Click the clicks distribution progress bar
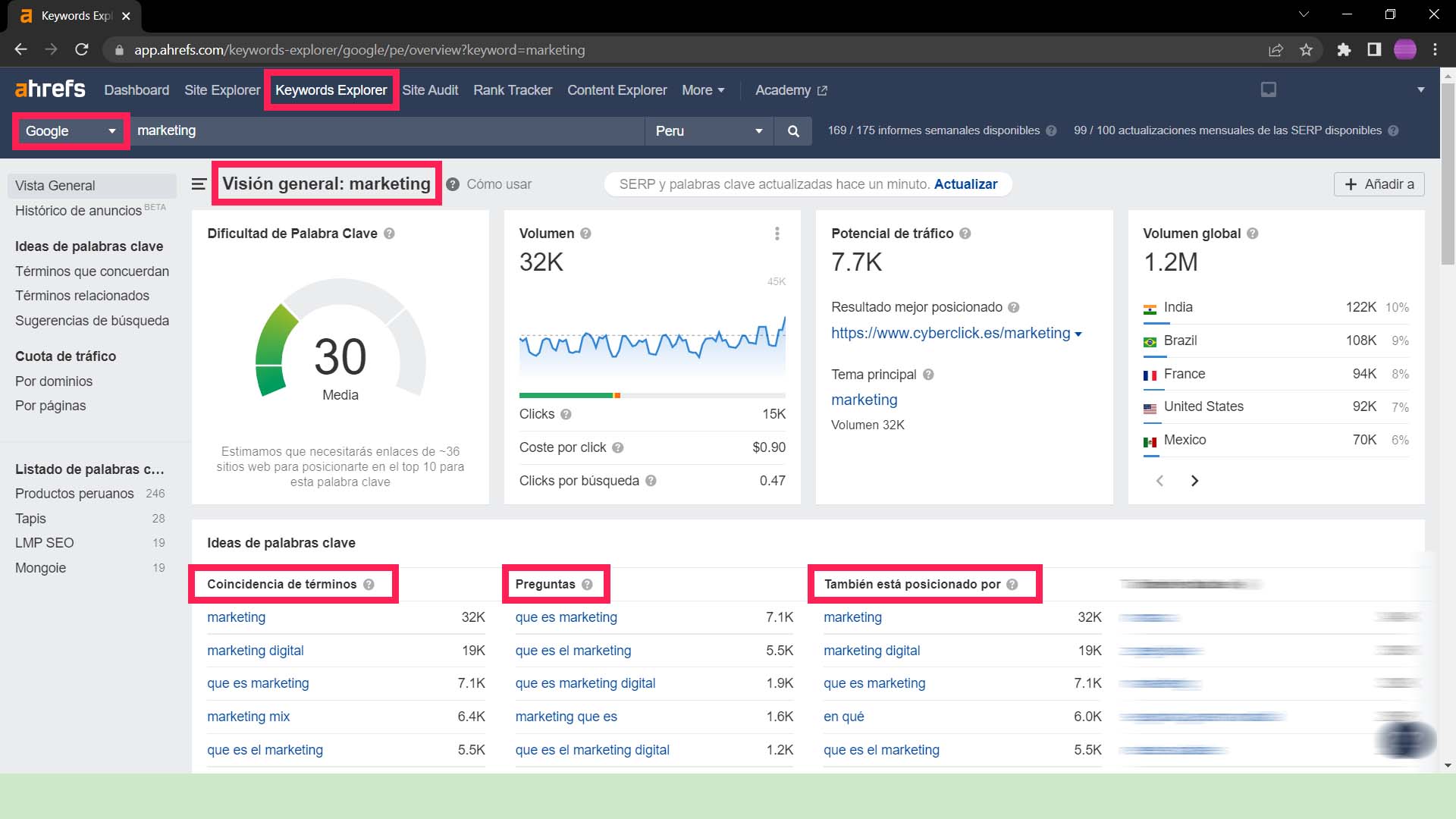 click(652, 395)
